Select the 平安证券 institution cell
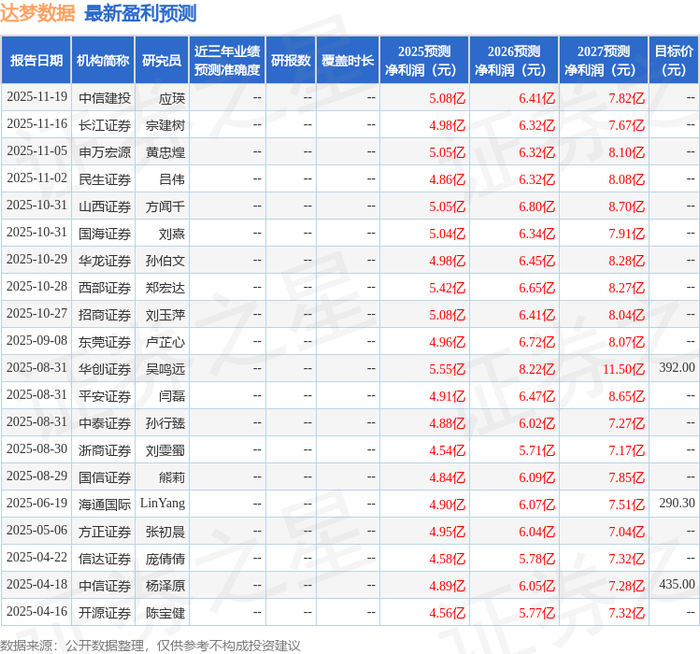This screenshot has width=700, height=654. point(104,396)
